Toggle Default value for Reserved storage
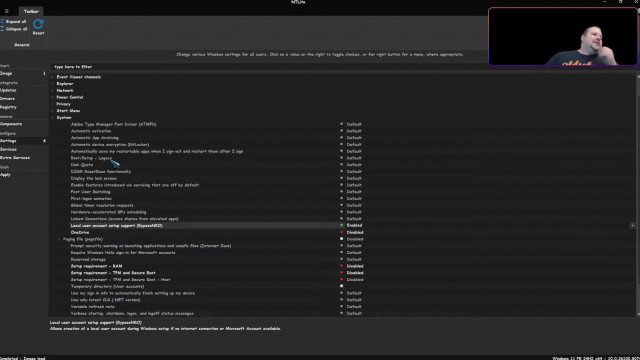 [x=354, y=259]
